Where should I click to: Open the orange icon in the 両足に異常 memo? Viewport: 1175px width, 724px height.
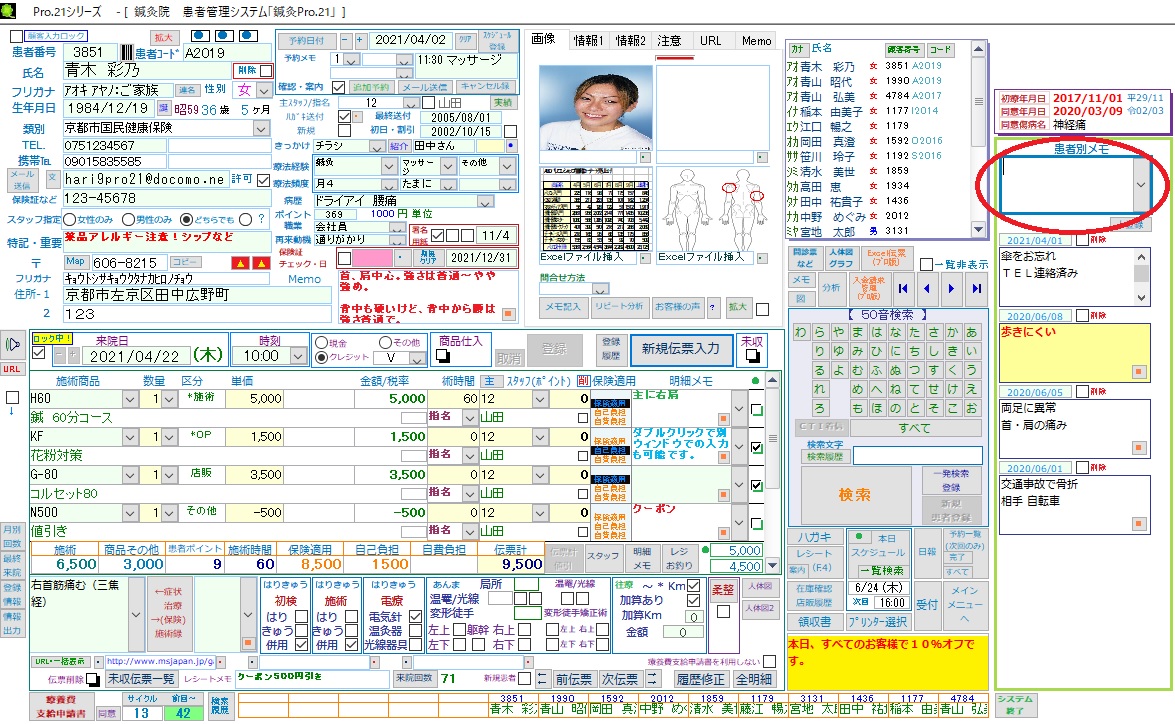click(x=1139, y=447)
